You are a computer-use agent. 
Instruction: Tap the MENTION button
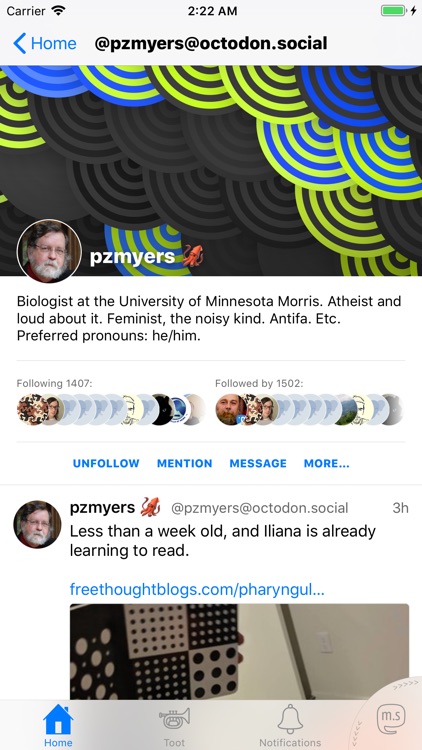185,463
